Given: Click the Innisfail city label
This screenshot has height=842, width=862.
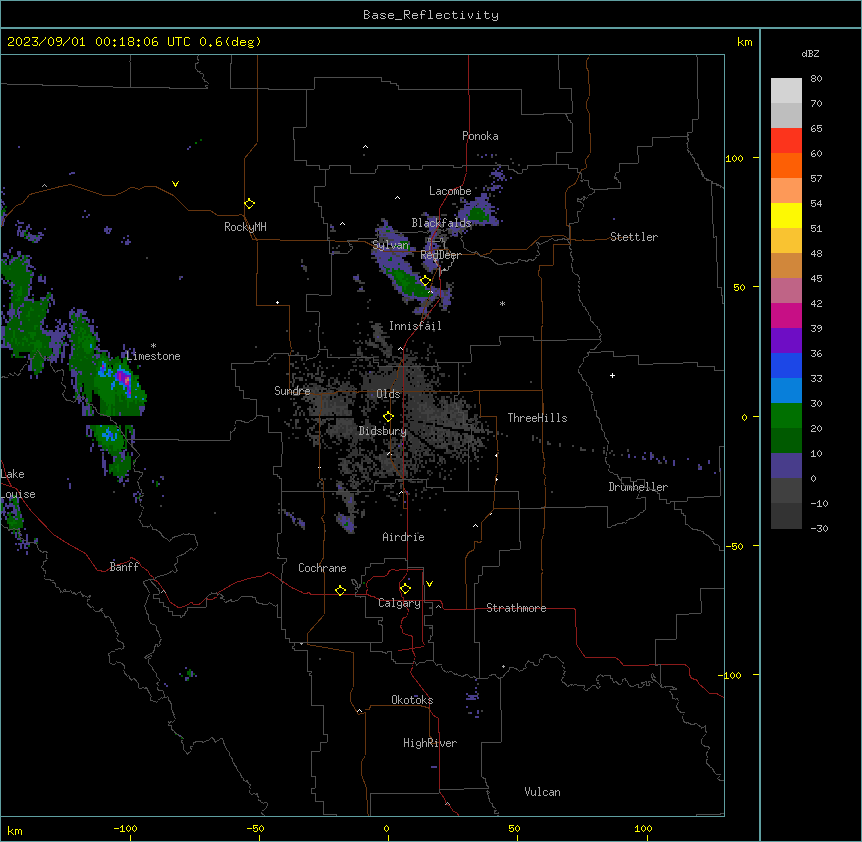Looking at the screenshot, I should click(415, 326).
